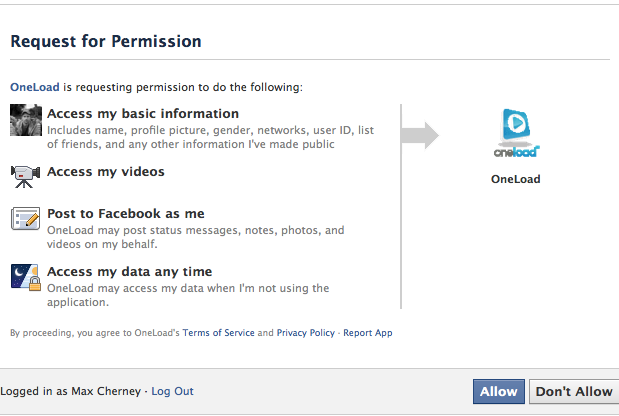Click the Logged in as Max Cherney text
This screenshot has height=416, width=619.
71,391
